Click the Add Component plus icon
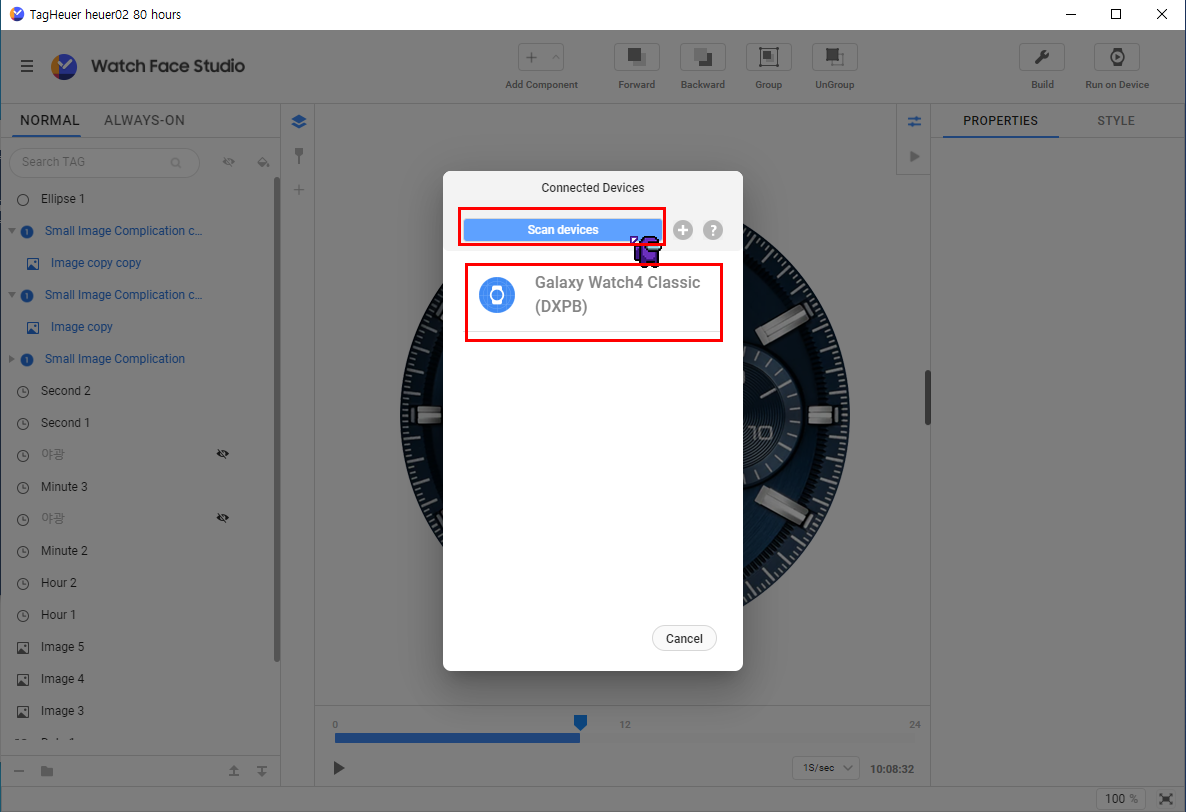This screenshot has width=1186, height=812. click(532, 57)
